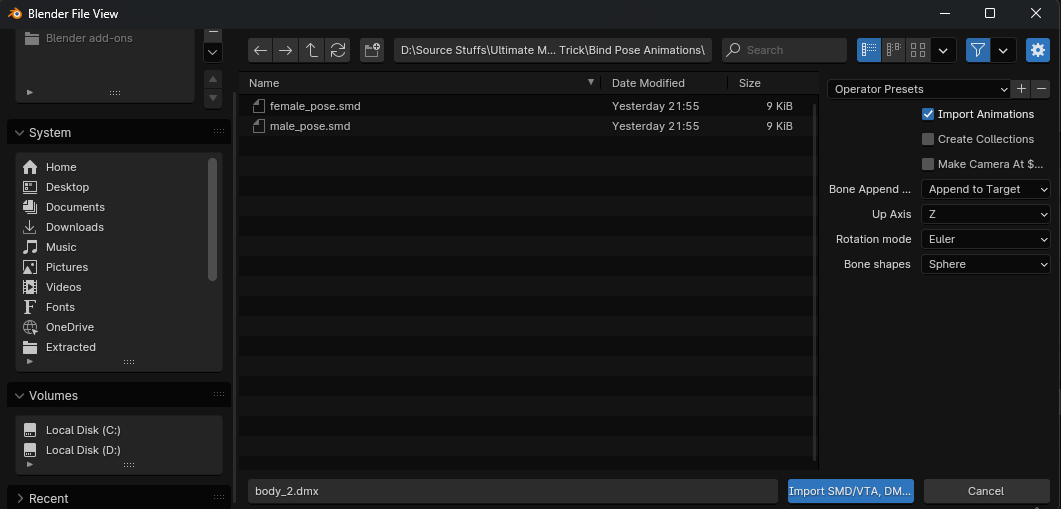
Task: Click male_pose.smd file icon
Action: pos(259,126)
